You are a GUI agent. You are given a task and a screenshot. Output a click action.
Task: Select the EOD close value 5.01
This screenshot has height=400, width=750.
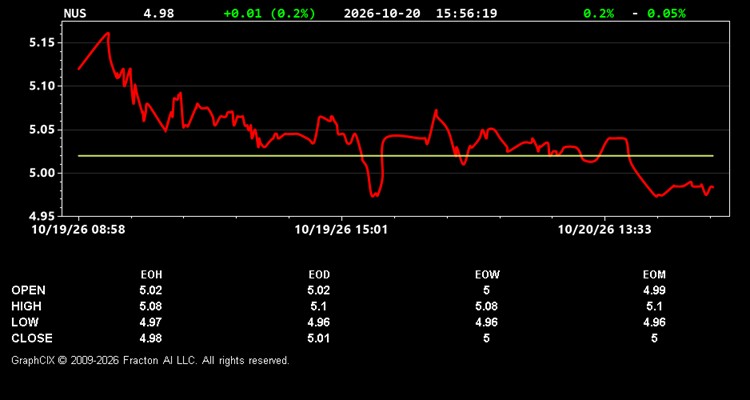coord(319,338)
